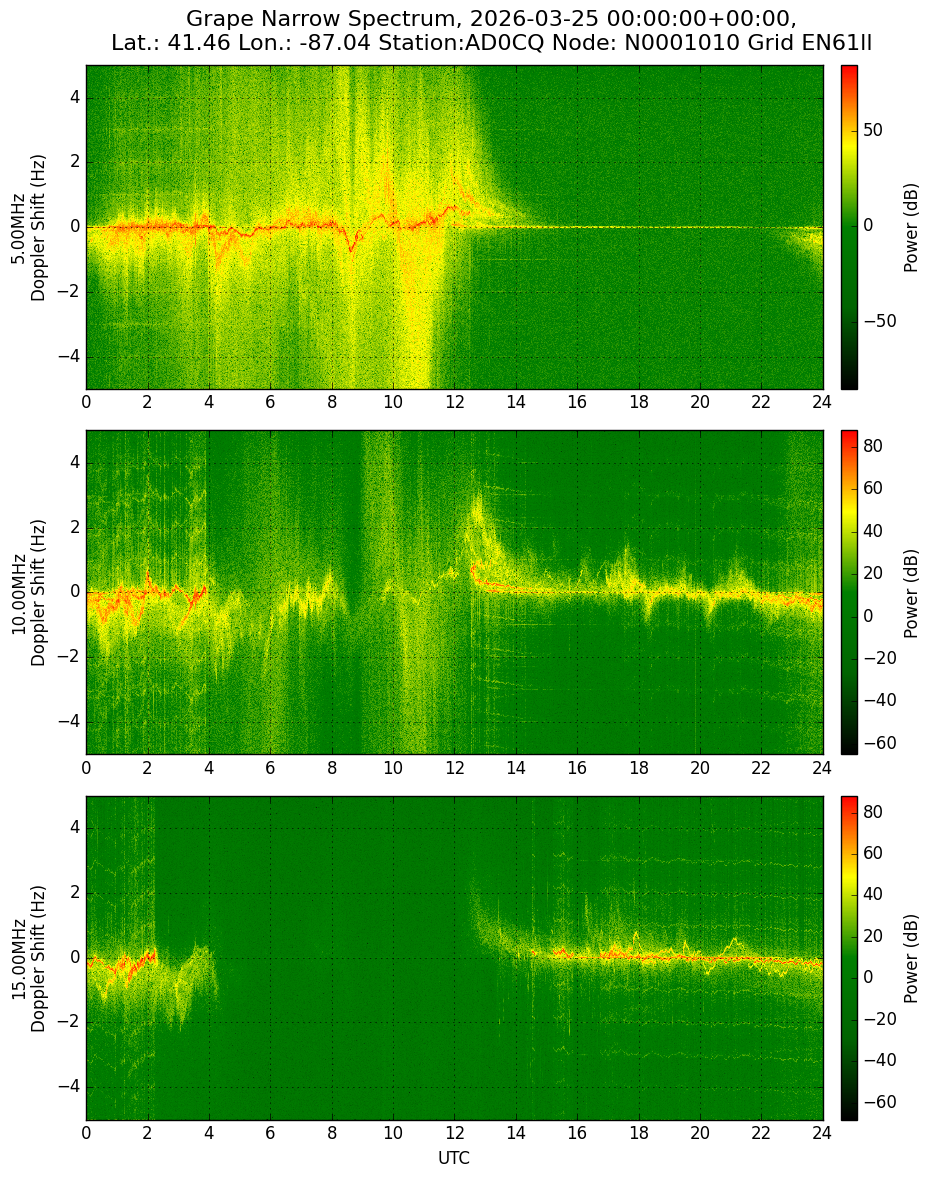Click the 'Power (dB)' label of the bottom colorbar
Image resolution: width=932 pixels, height=1178 pixels.
[x=911, y=959]
